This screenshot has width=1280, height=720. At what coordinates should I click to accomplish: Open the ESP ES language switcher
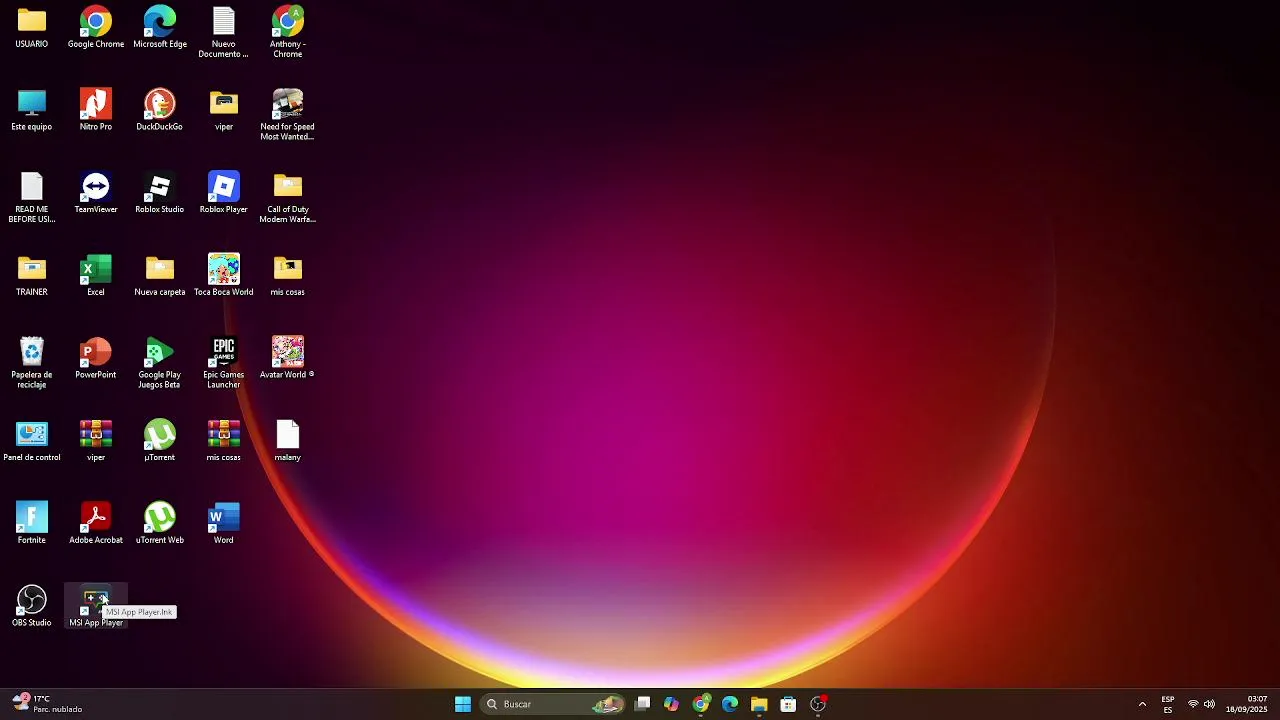tap(1168, 704)
